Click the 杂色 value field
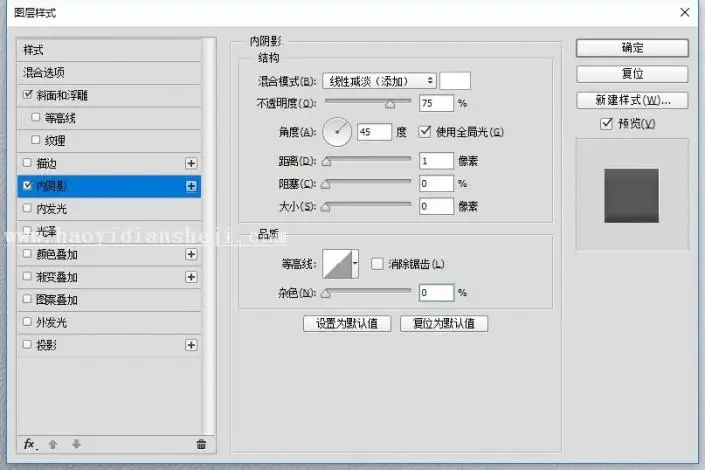Image resolution: width=705 pixels, height=470 pixels. [436, 293]
